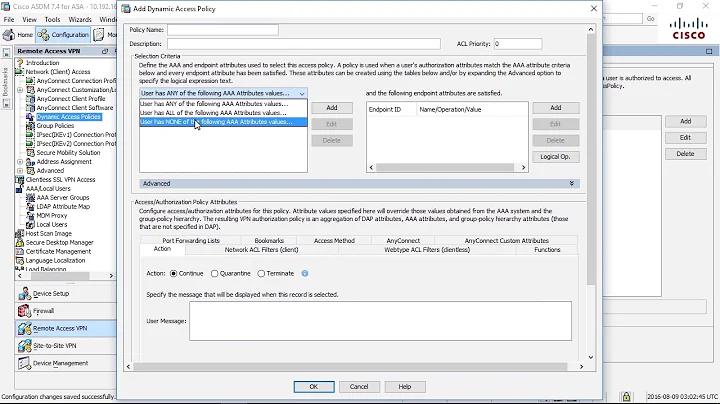Click the MDM Proxy icon
This screenshot has height=404, width=720.
point(30,215)
